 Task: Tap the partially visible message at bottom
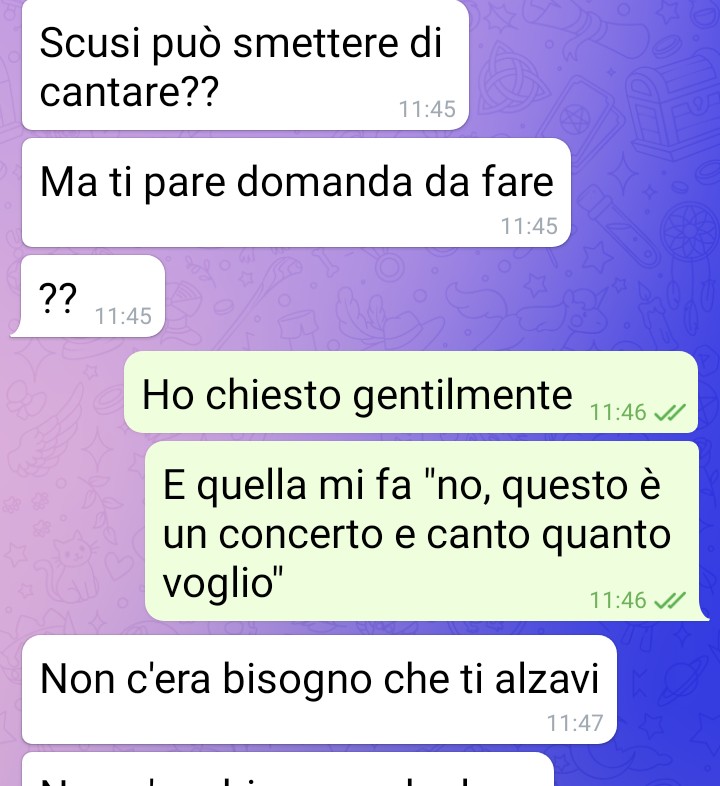pos(288,769)
